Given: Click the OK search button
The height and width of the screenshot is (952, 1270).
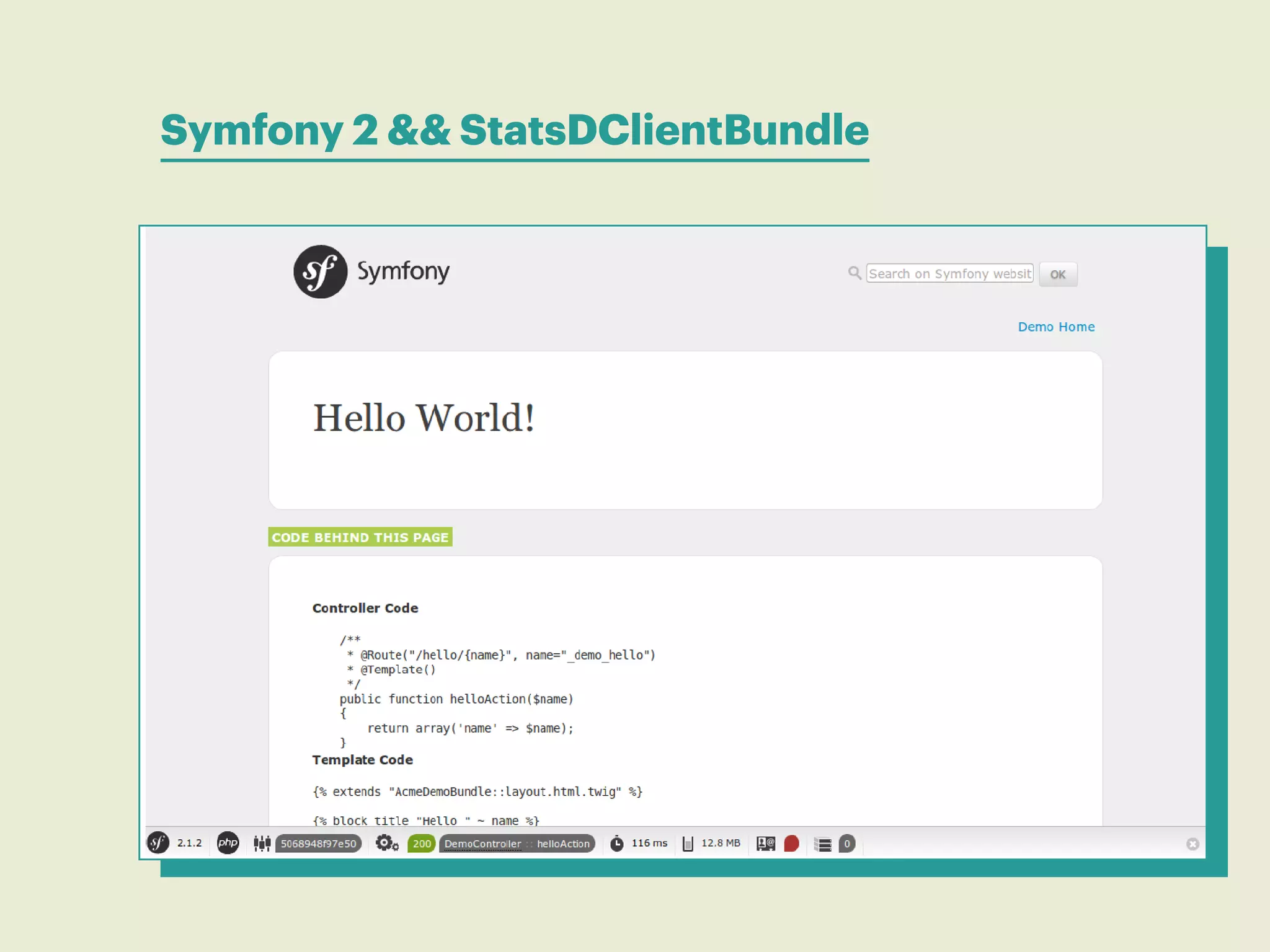Looking at the screenshot, I should coord(1058,274).
